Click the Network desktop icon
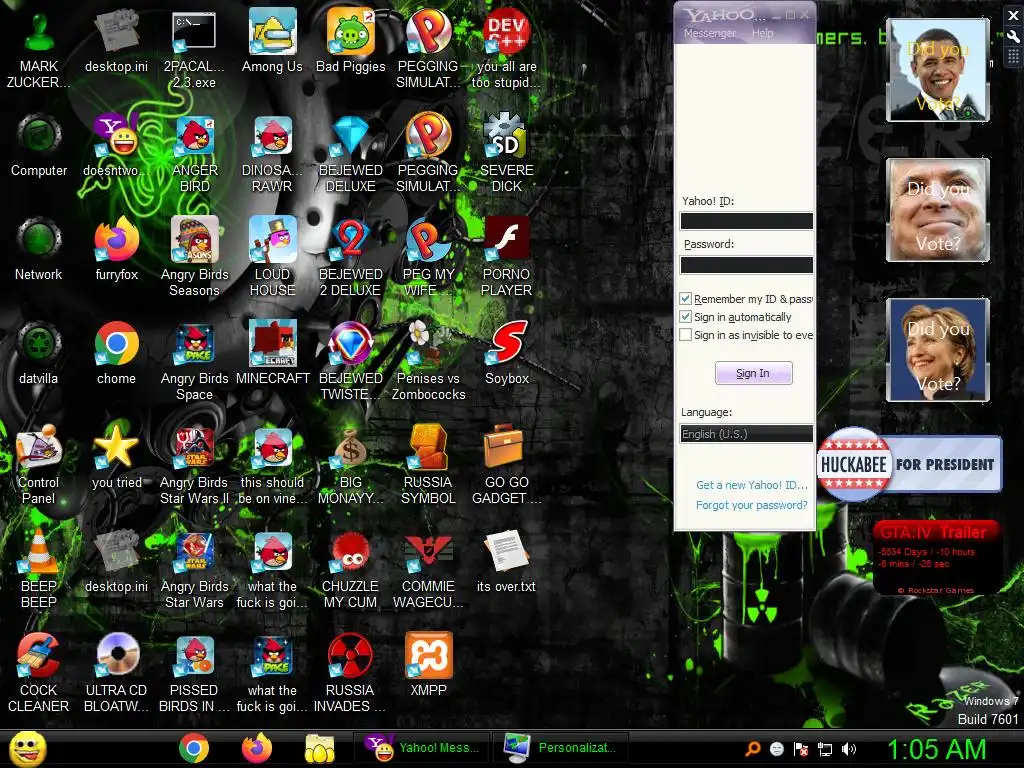 39,249
